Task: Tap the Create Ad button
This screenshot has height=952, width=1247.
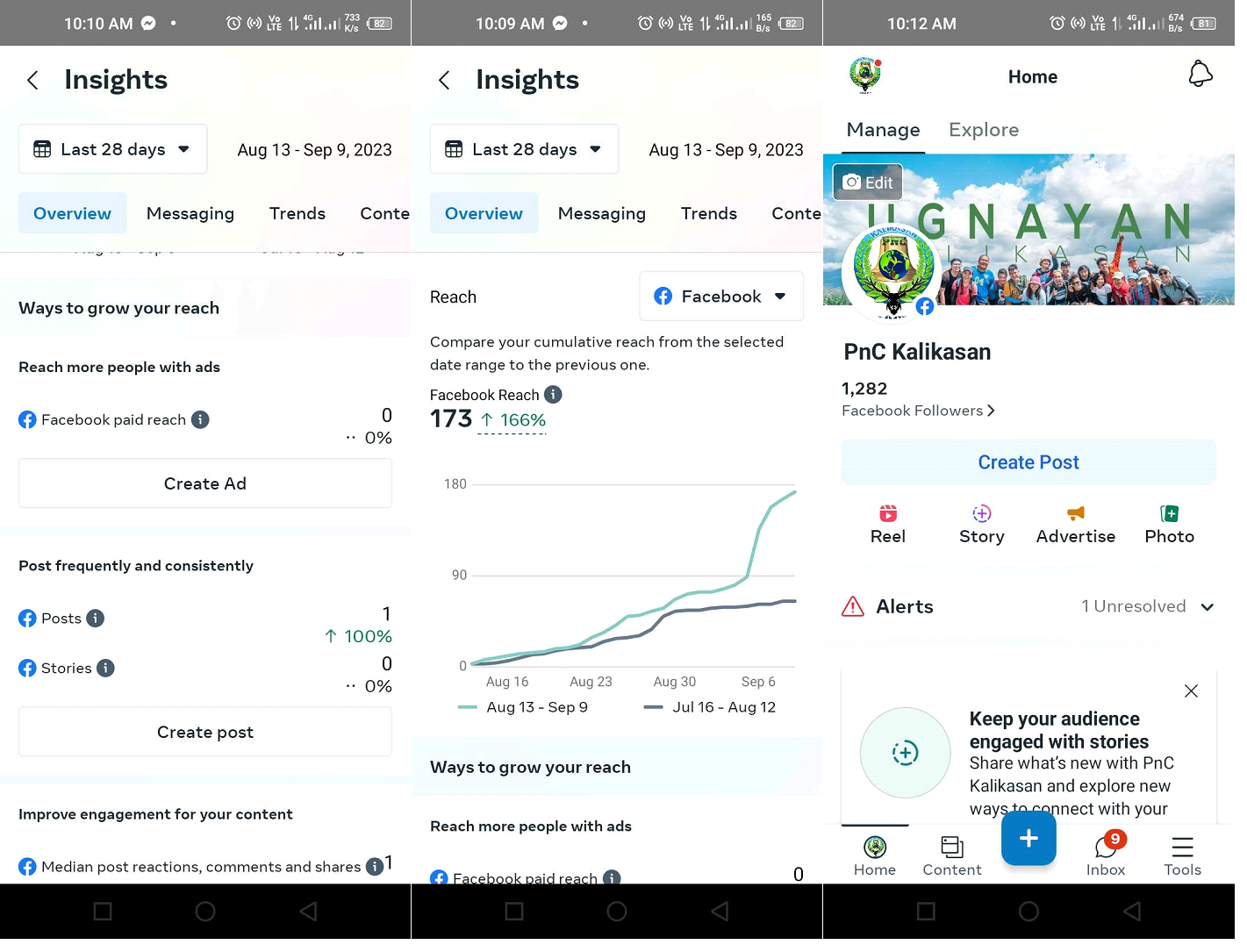Action: point(205,483)
